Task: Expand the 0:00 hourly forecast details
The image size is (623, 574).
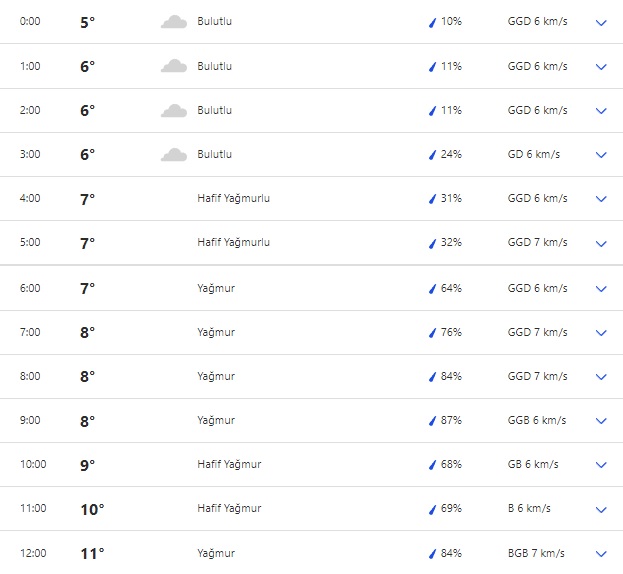Action: coord(601,22)
